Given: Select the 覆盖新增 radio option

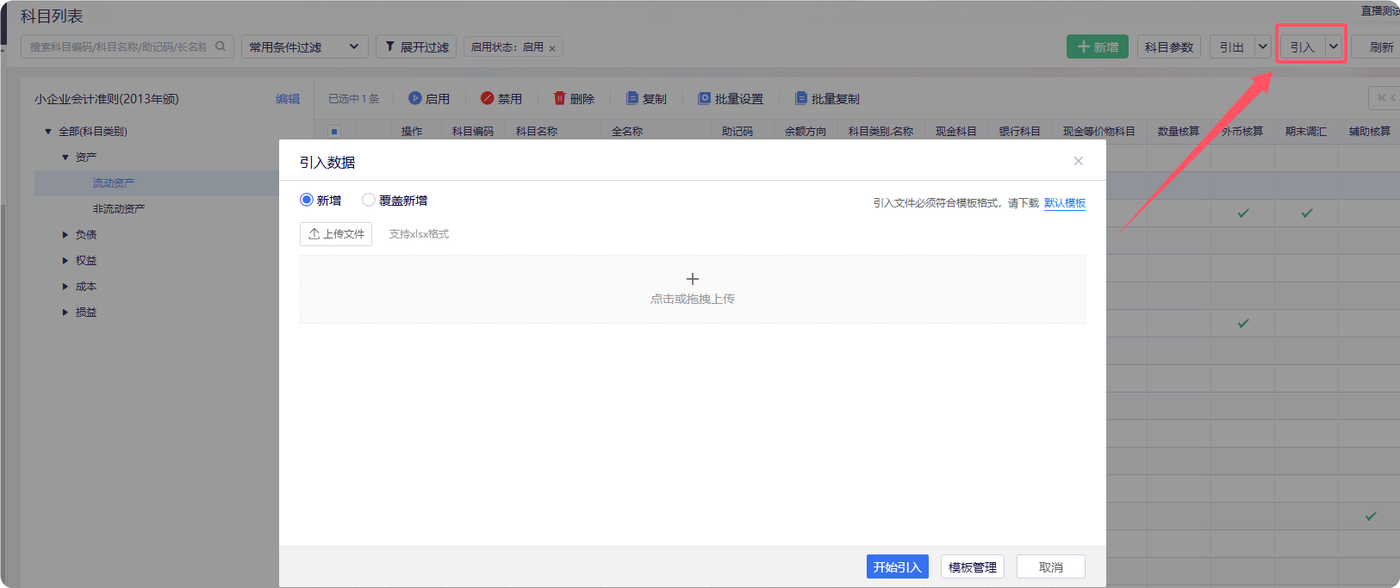Looking at the screenshot, I should (368, 200).
